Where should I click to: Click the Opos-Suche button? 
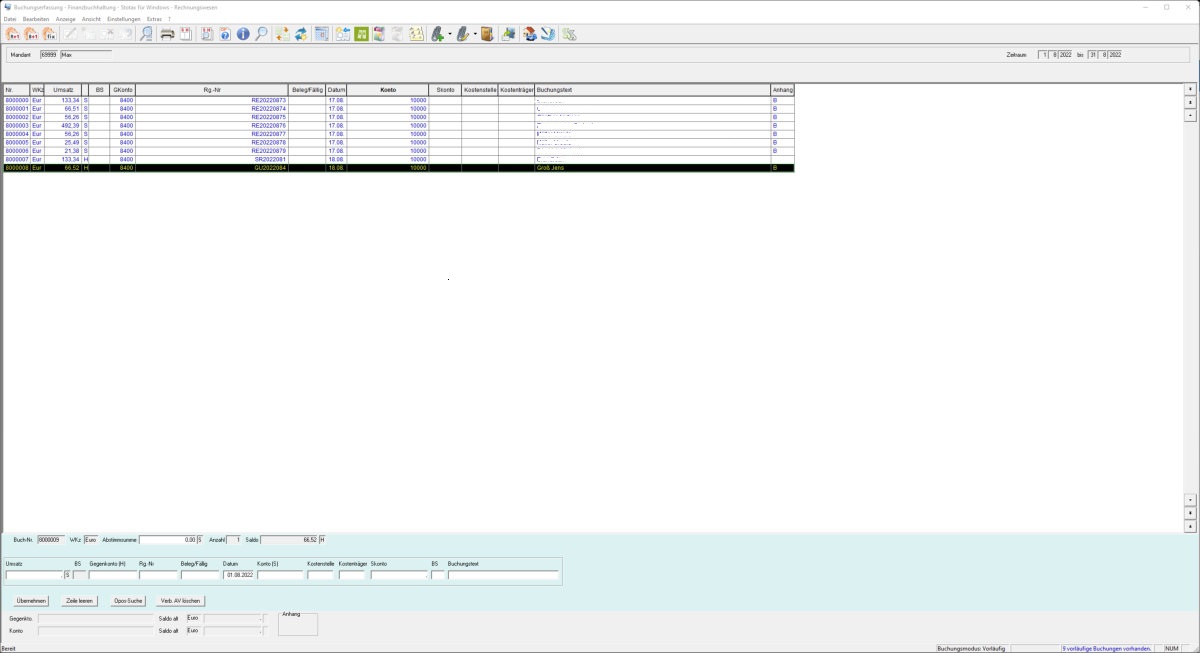pos(128,601)
